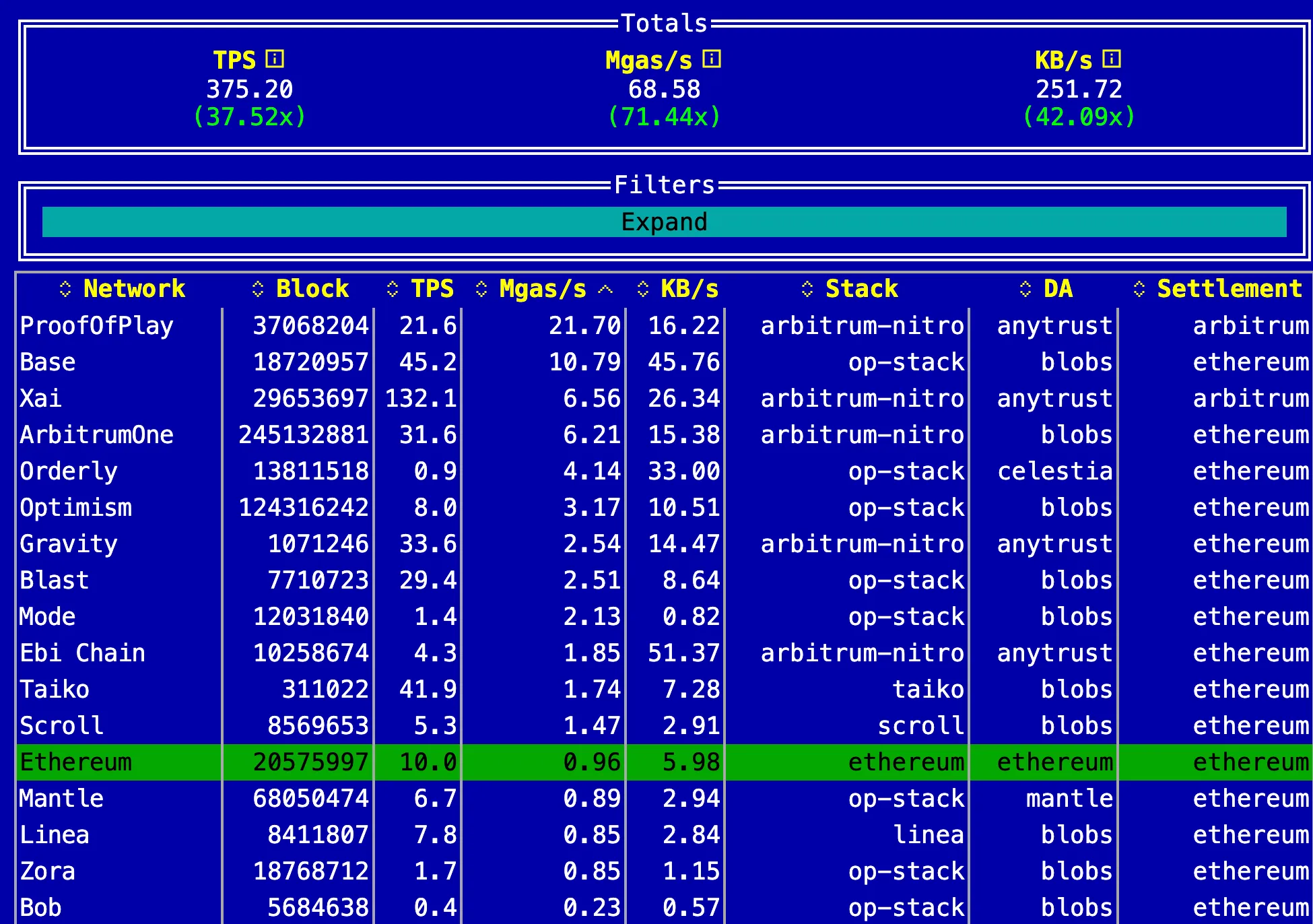Click the 45.2 TPS value for Base
The image size is (1313, 924).
[428, 362]
